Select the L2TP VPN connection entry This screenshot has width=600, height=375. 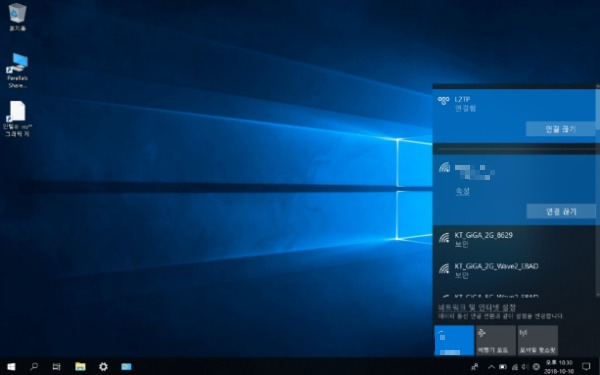(x=514, y=116)
